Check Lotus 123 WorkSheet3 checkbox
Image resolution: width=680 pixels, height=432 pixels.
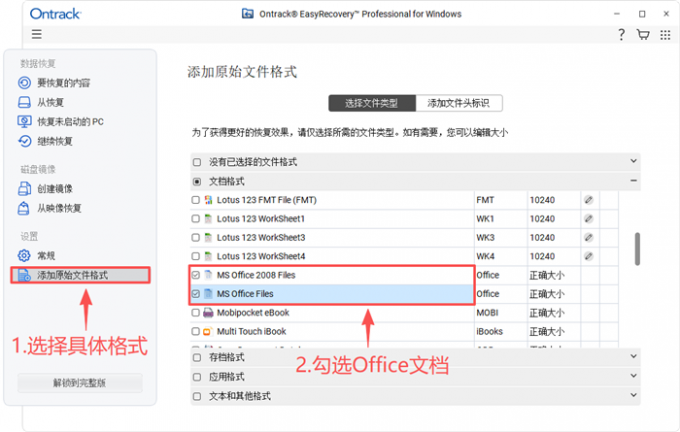196,237
